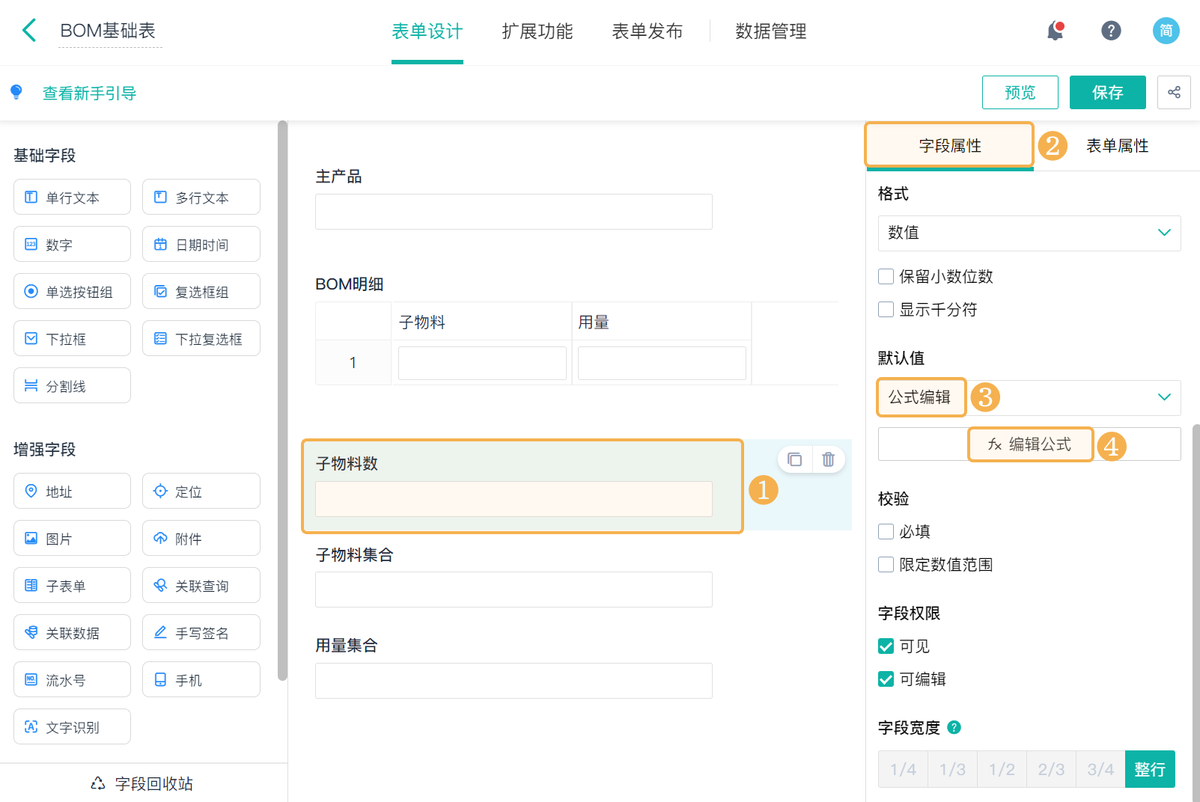
Task: Delete 子物料数 using the trash icon
Action: coord(828,459)
